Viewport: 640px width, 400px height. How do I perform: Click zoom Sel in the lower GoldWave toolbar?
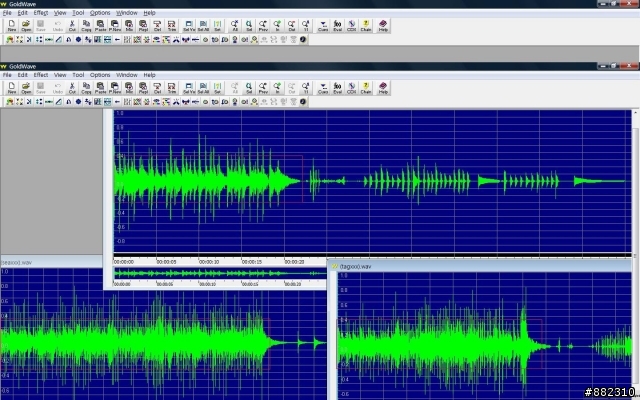pos(249,87)
